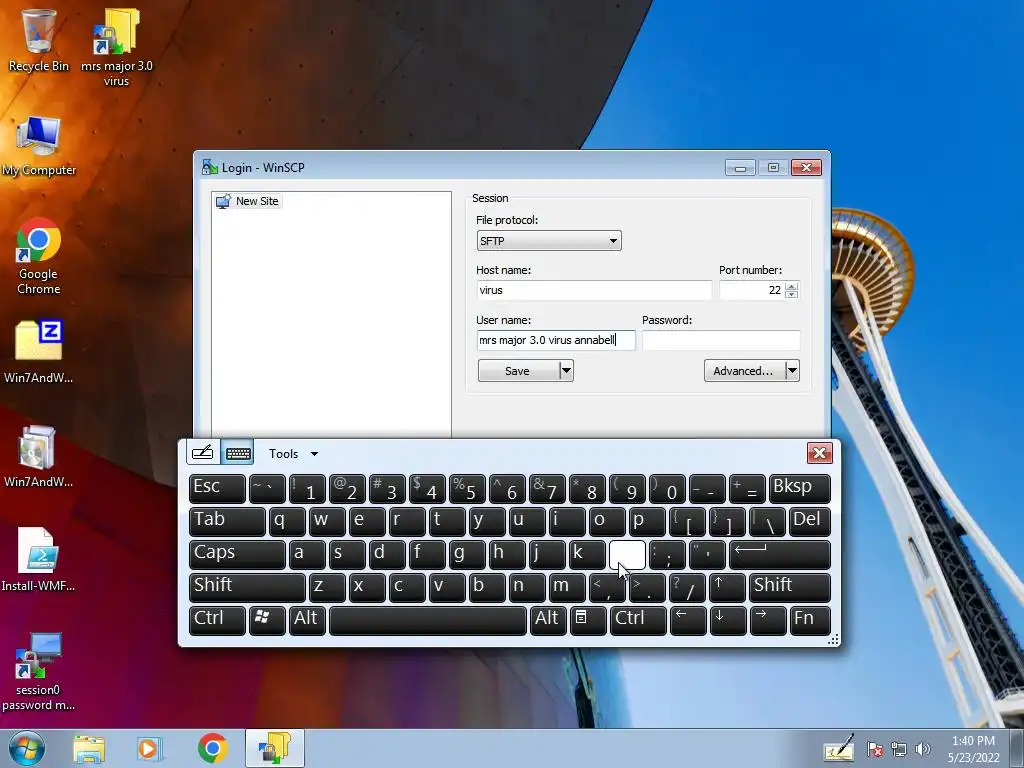This screenshot has width=1024, height=768.
Task: Open the network tray icon
Action: pyautogui.click(x=899, y=749)
